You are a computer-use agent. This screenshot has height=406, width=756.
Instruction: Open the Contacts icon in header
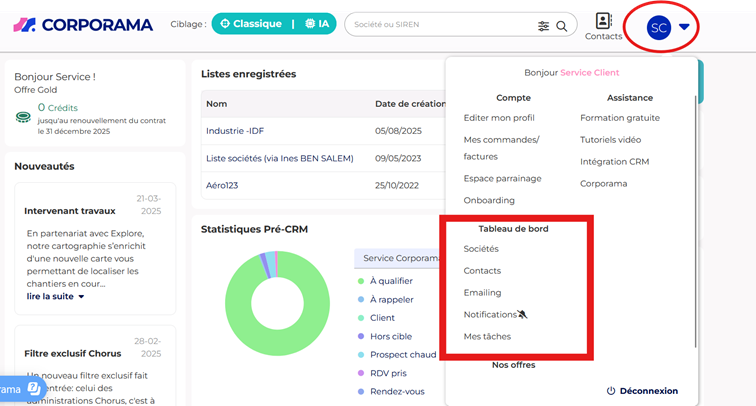pyautogui.click(x=603, y=22)
